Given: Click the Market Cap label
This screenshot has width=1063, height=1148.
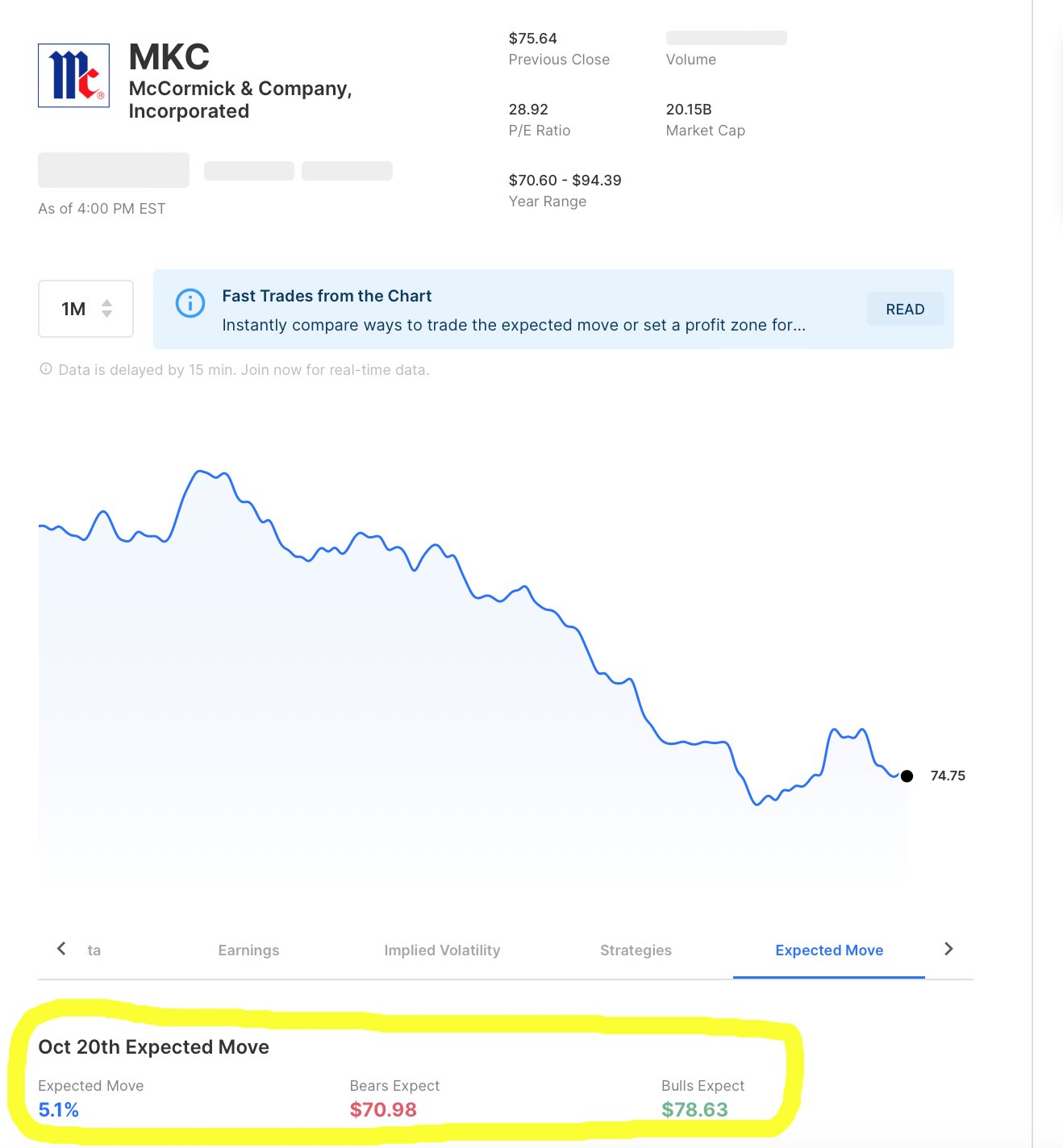Looking at the screenshot, I should [706, 131].
